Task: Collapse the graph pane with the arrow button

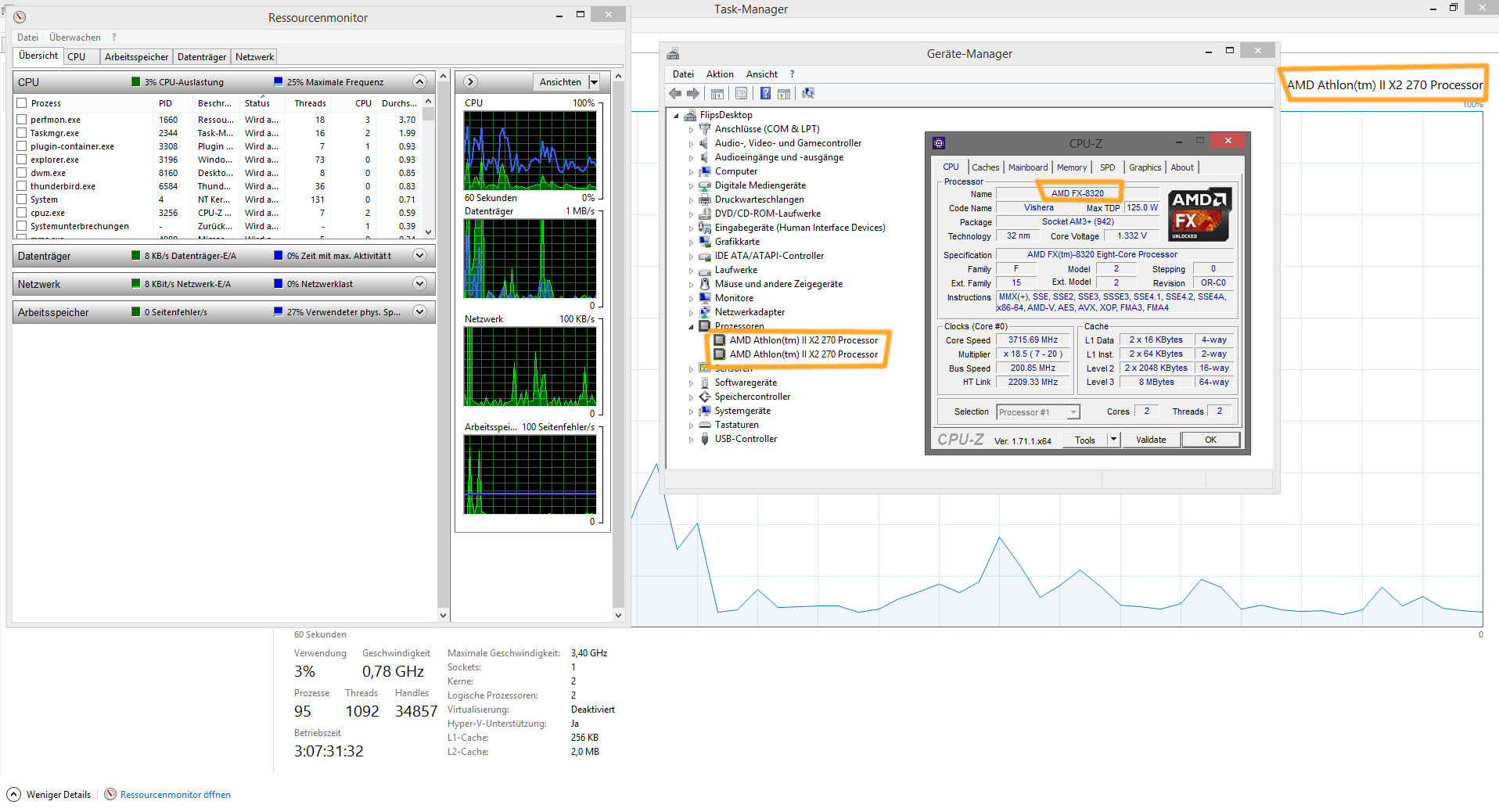Action: tap(470, 82)
